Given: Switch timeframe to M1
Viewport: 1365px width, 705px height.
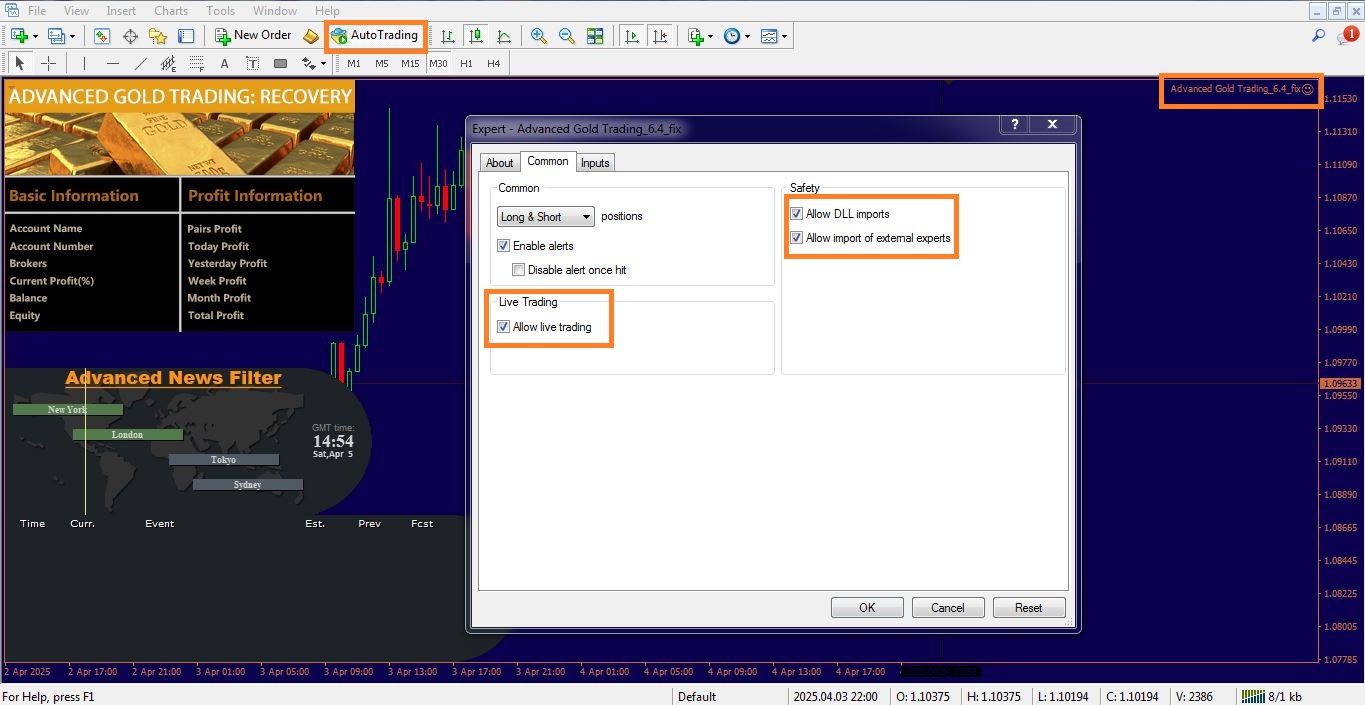Looking at the screenshot, I should point(354,63).
